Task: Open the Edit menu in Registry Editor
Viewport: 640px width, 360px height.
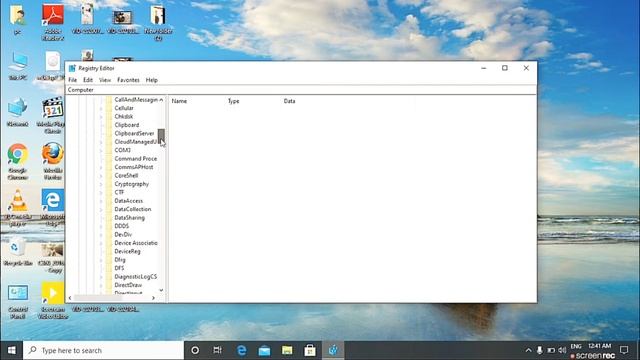Action: 88,80
